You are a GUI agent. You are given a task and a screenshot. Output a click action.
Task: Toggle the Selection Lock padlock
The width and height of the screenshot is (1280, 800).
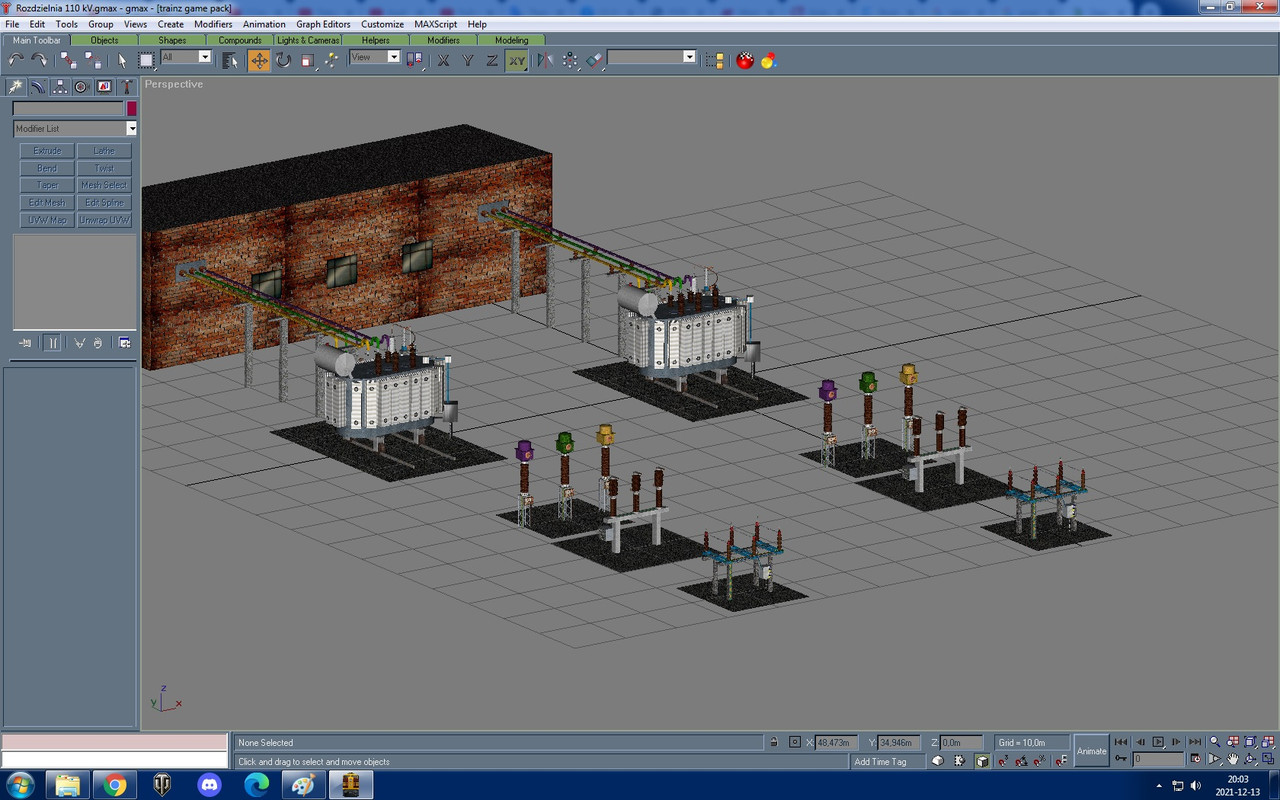coord(773,742)
